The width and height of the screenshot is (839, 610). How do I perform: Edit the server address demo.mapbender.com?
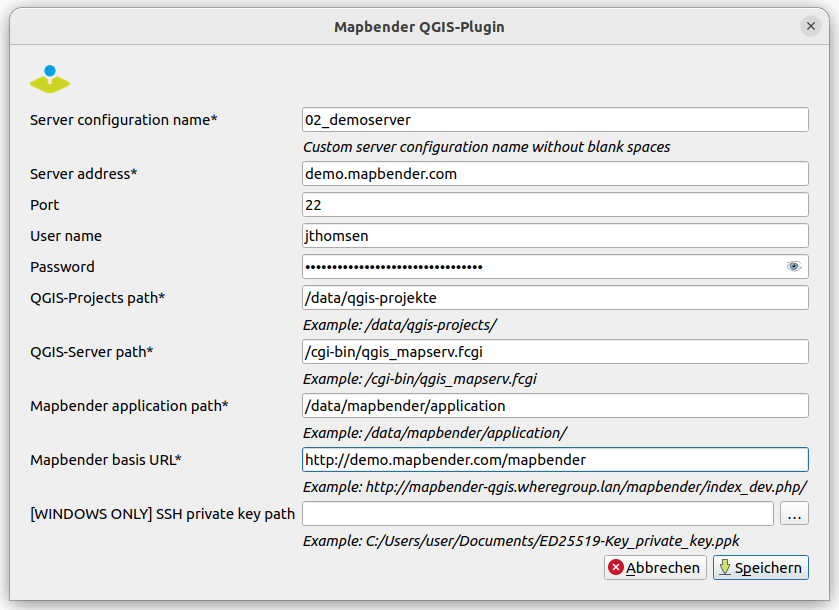click(x=555, y=173)
